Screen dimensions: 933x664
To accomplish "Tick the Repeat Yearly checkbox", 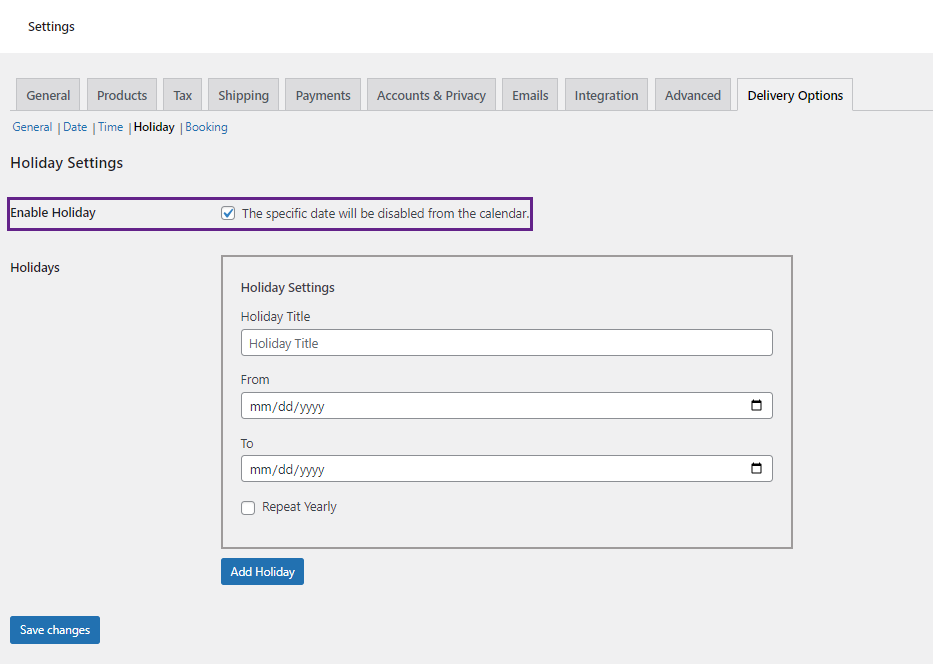I will point(248,508).
